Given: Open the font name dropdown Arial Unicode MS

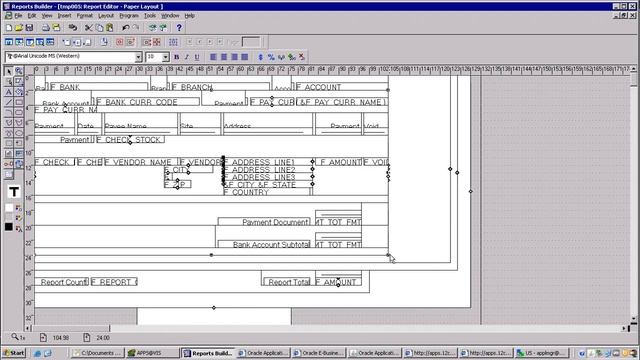Looking at the screenshot, I should click(138, 57).
